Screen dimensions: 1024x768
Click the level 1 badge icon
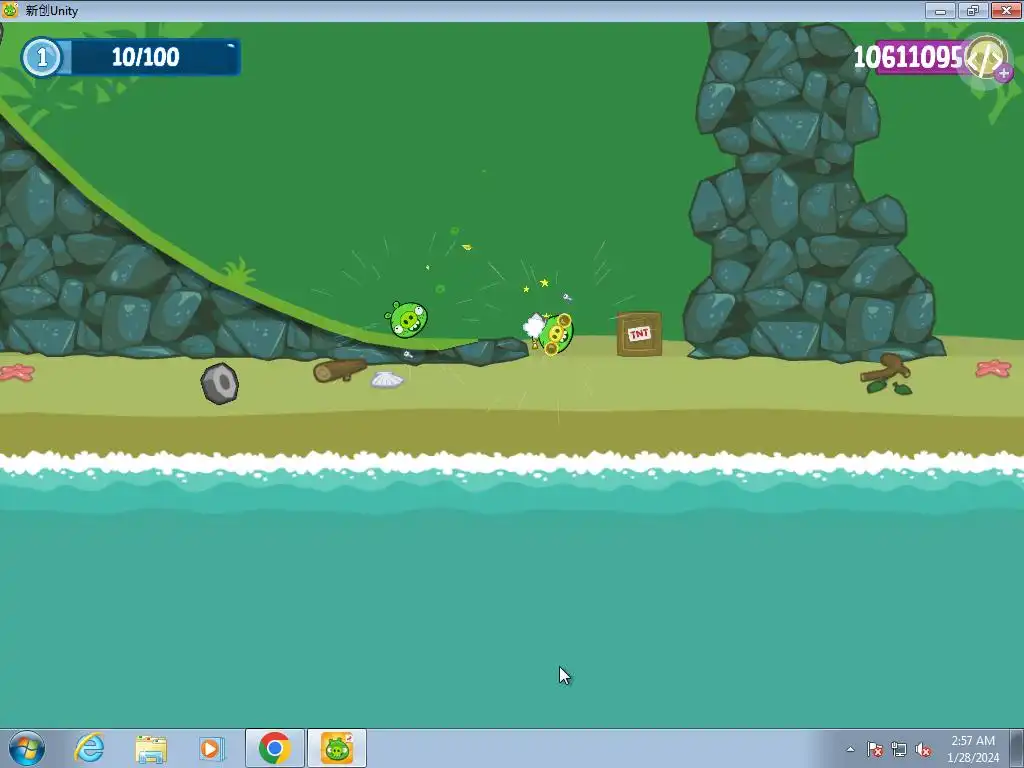(x=41, y=57)
